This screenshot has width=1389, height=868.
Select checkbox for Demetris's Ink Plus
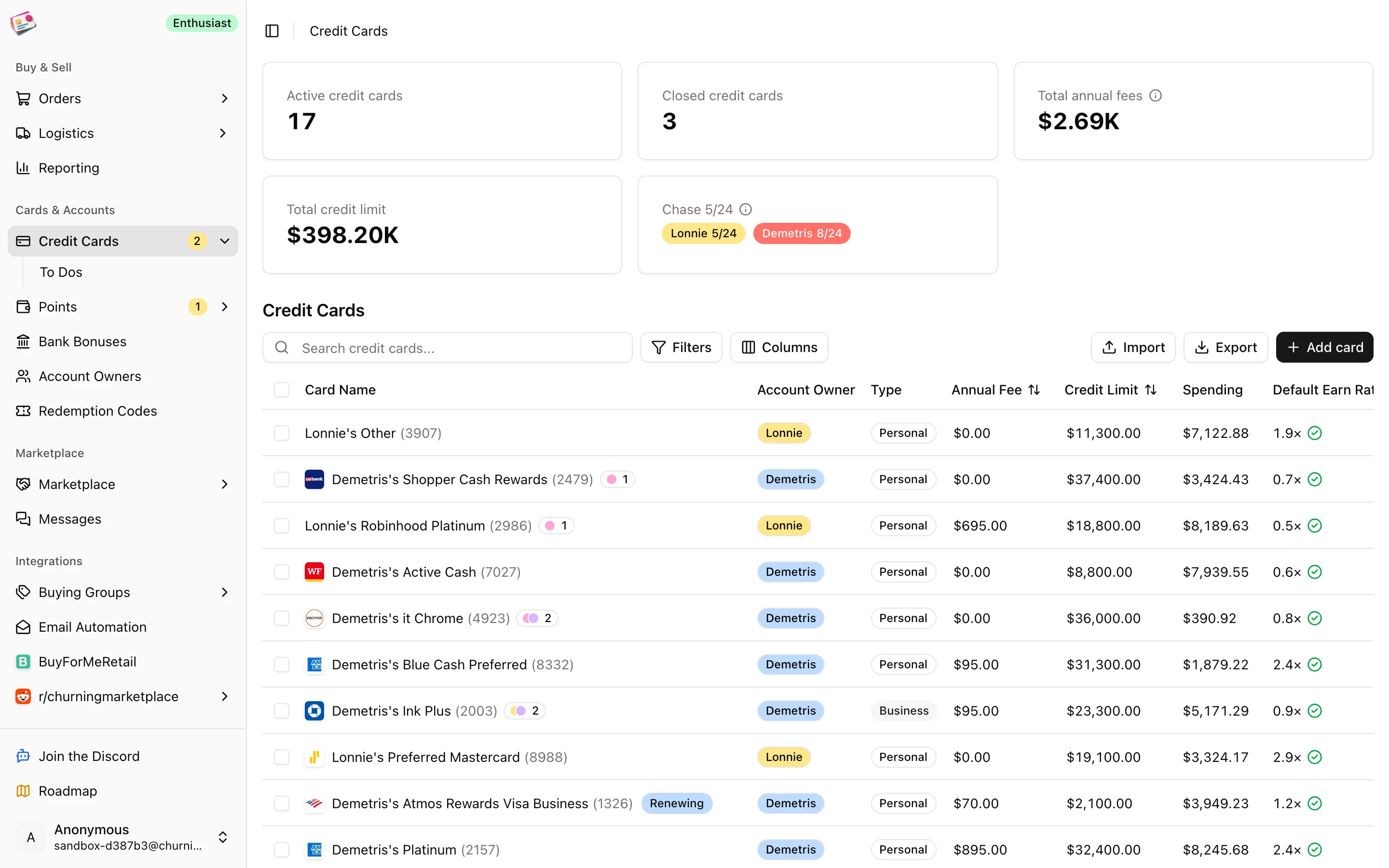click(281, 711)
